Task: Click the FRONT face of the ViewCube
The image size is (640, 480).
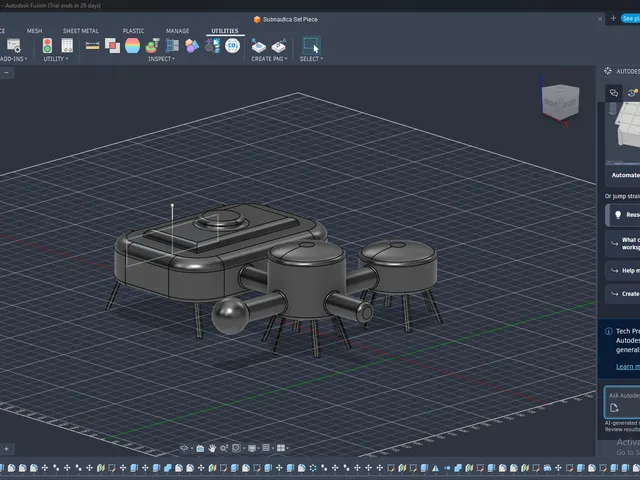Action: [x=551, y=104]
